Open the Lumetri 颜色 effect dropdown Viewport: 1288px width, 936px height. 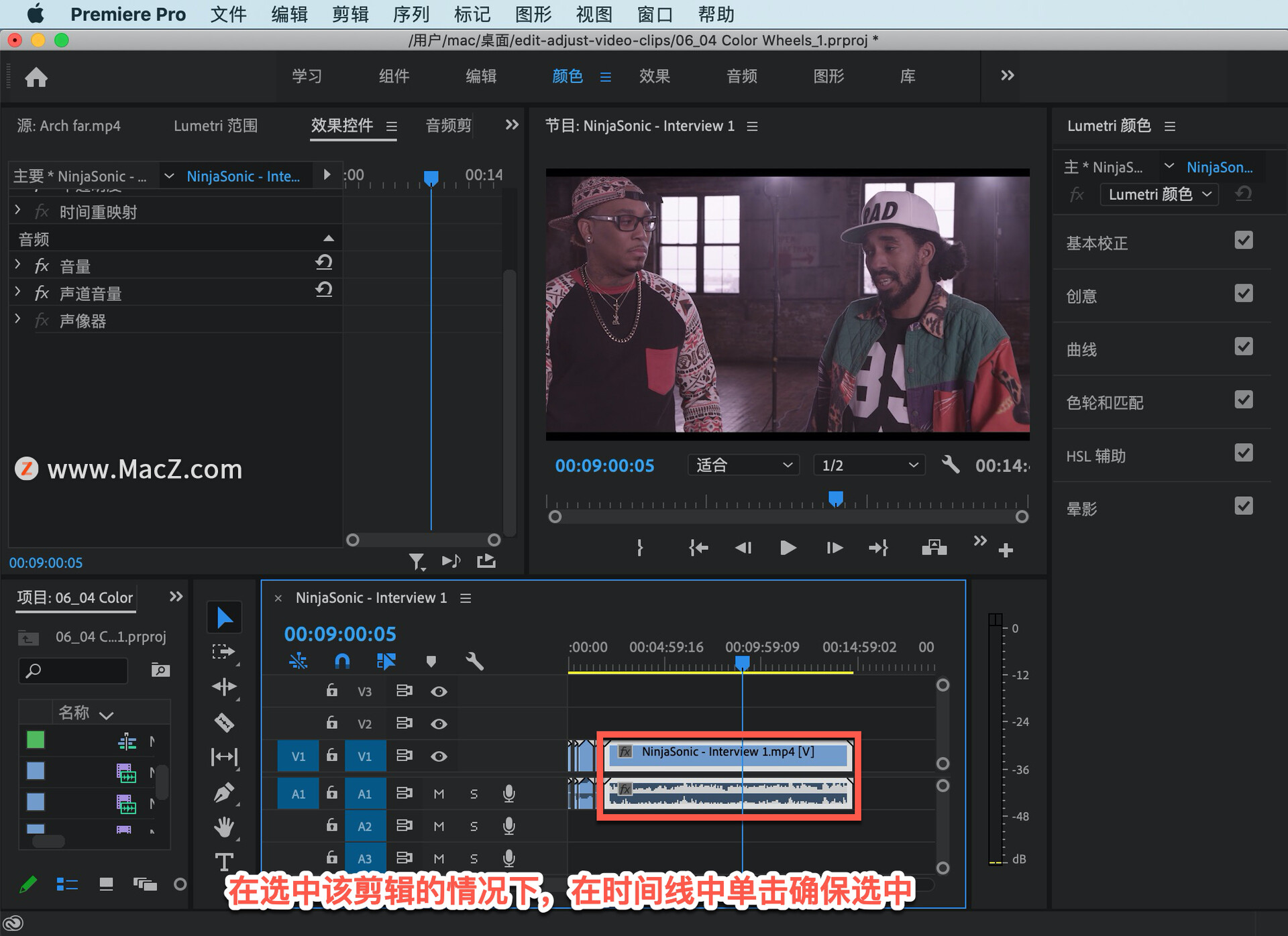1159,194
